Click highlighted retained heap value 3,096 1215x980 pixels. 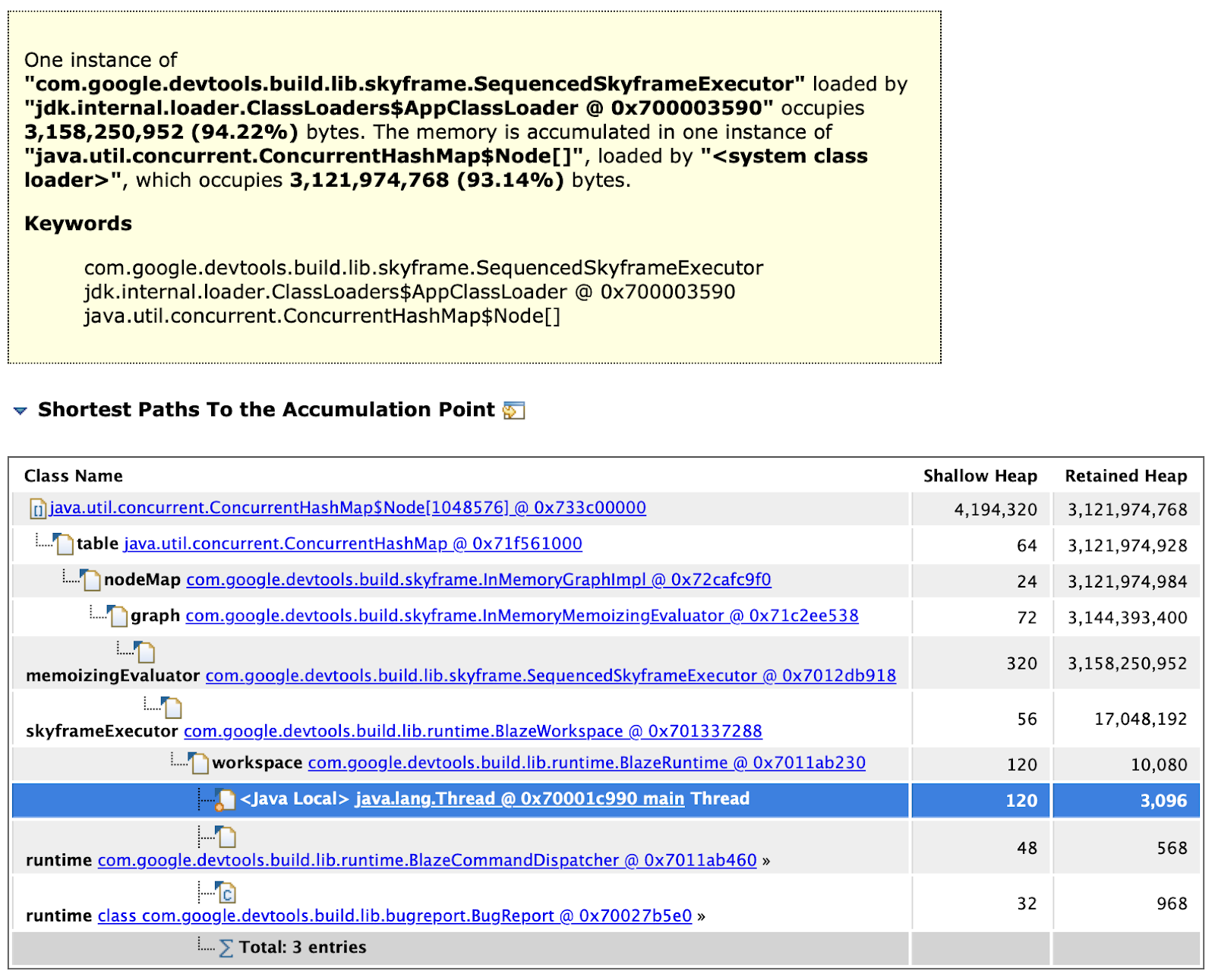pos(1163,801)
